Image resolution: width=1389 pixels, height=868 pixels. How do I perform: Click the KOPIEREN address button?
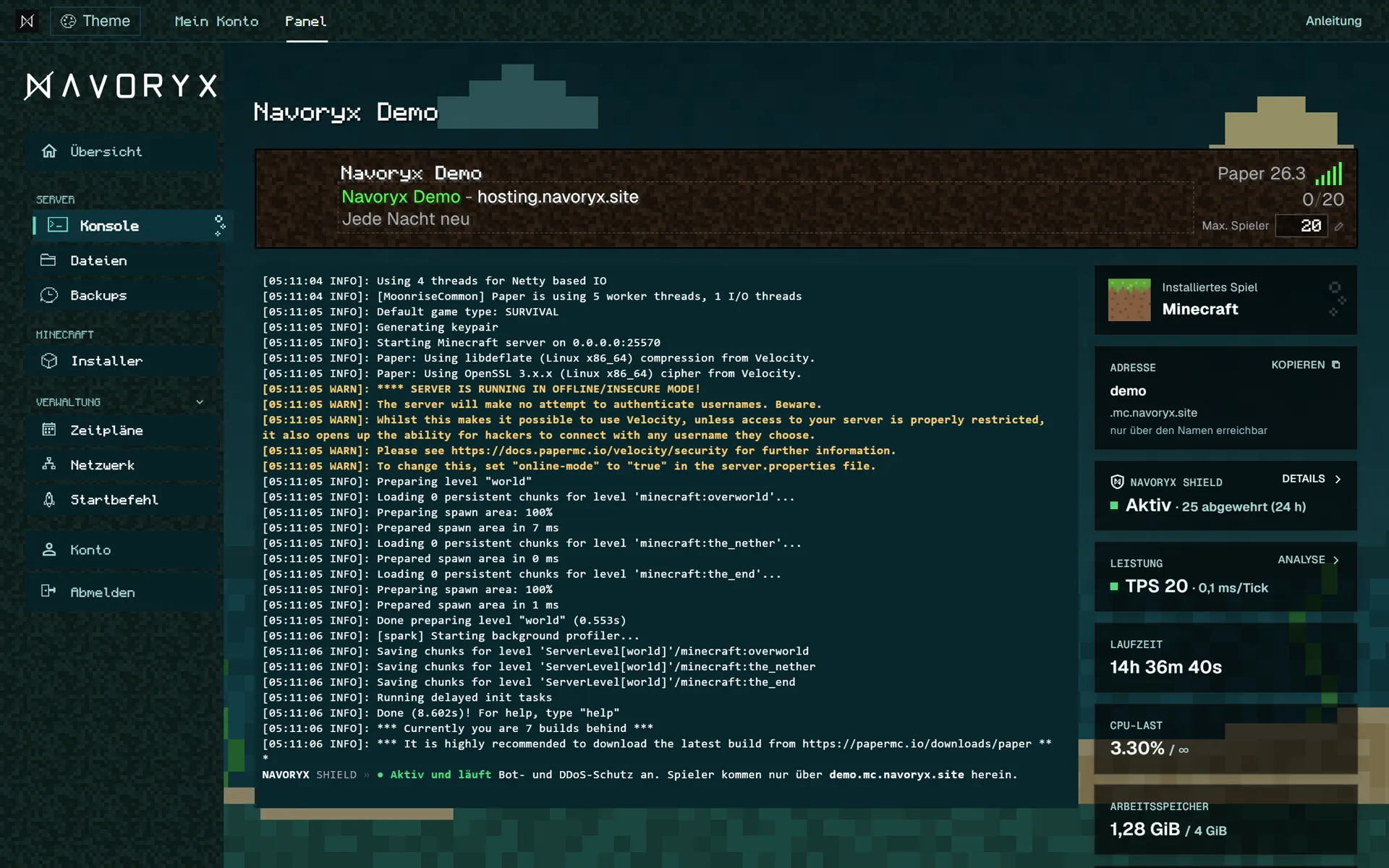click(1306, 365)
